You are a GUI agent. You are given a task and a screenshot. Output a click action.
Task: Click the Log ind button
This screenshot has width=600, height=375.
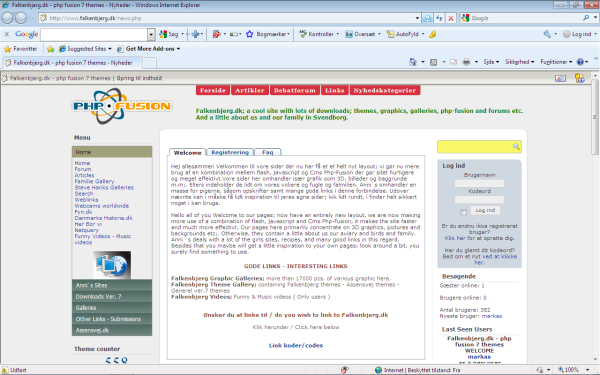pos(485,210)
